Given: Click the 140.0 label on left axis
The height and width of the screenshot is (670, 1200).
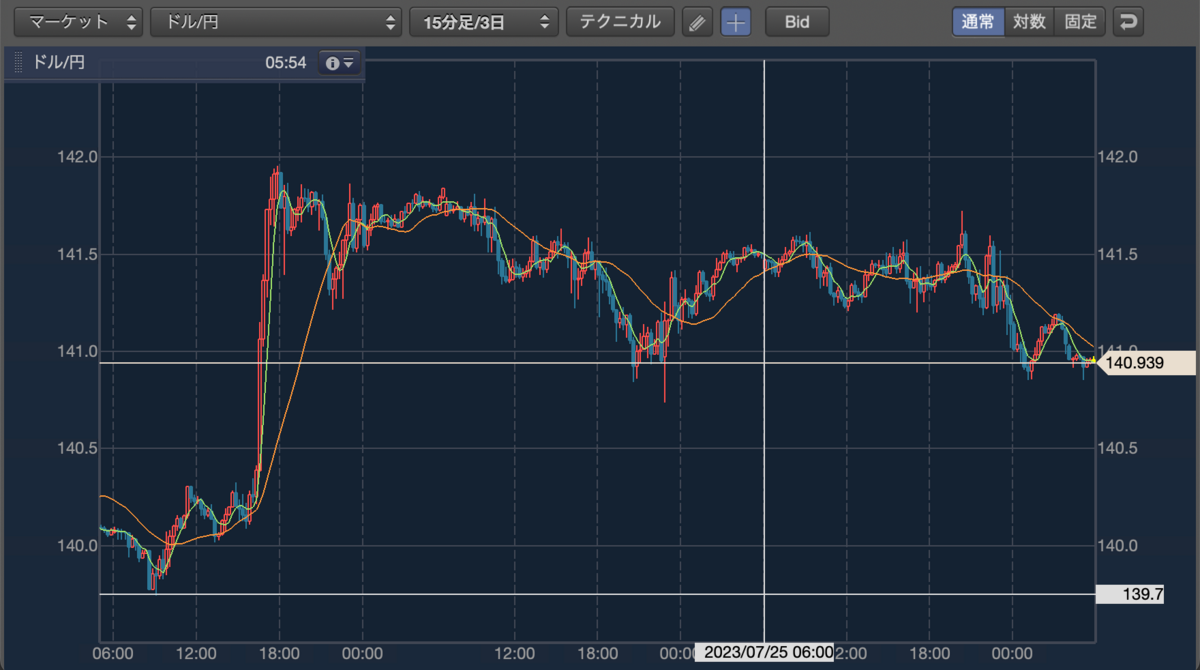Looking at the screenshot, I should tap(78, 545).
